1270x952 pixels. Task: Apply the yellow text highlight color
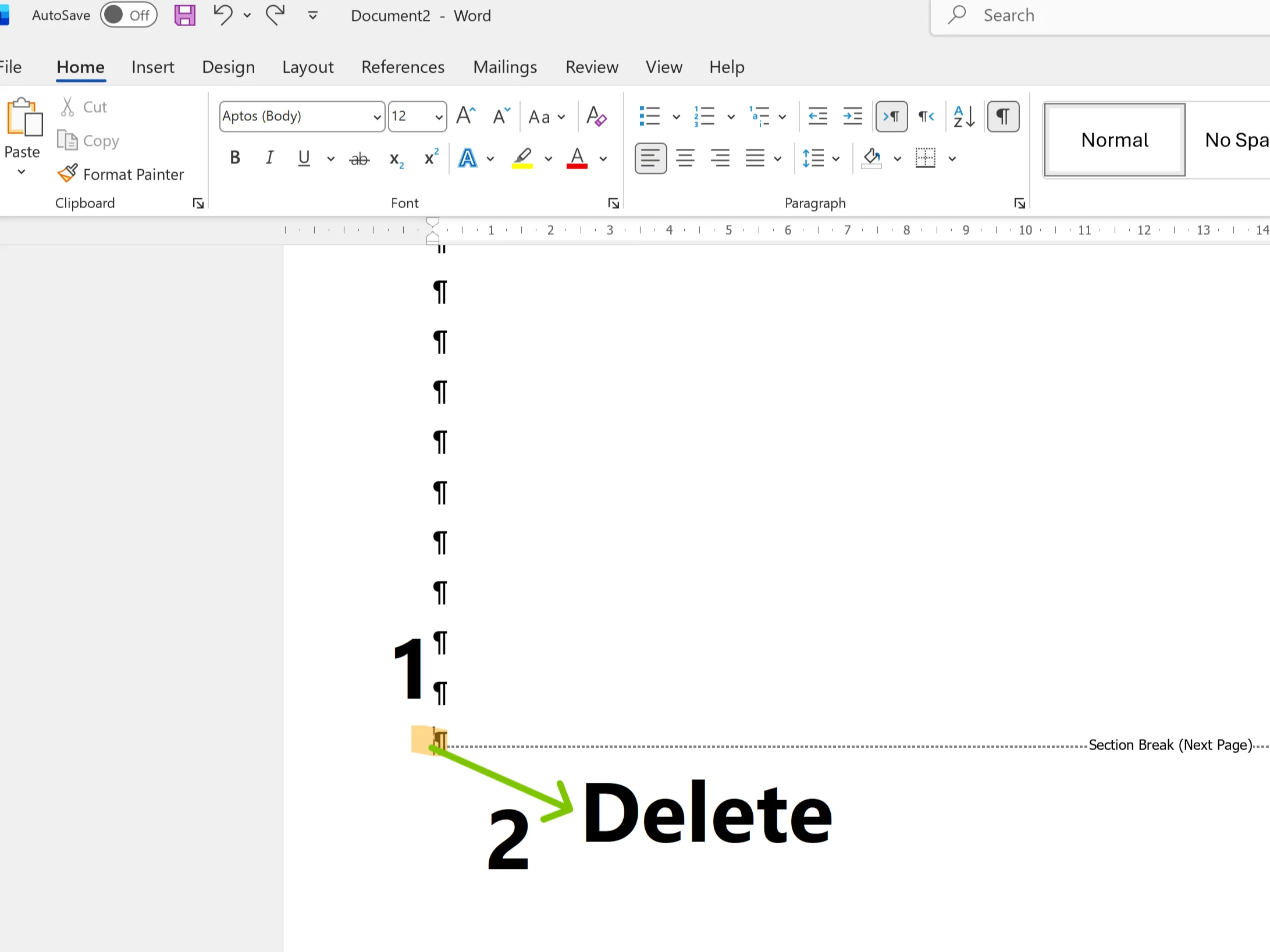click(522, 158)
